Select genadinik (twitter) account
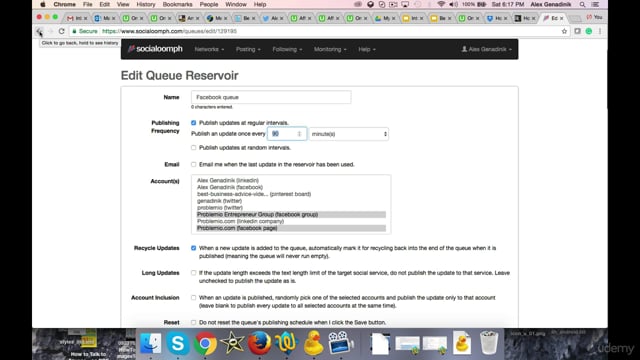Image resolution: width=640 pixels, height=360 pixels. click(219, 201)
